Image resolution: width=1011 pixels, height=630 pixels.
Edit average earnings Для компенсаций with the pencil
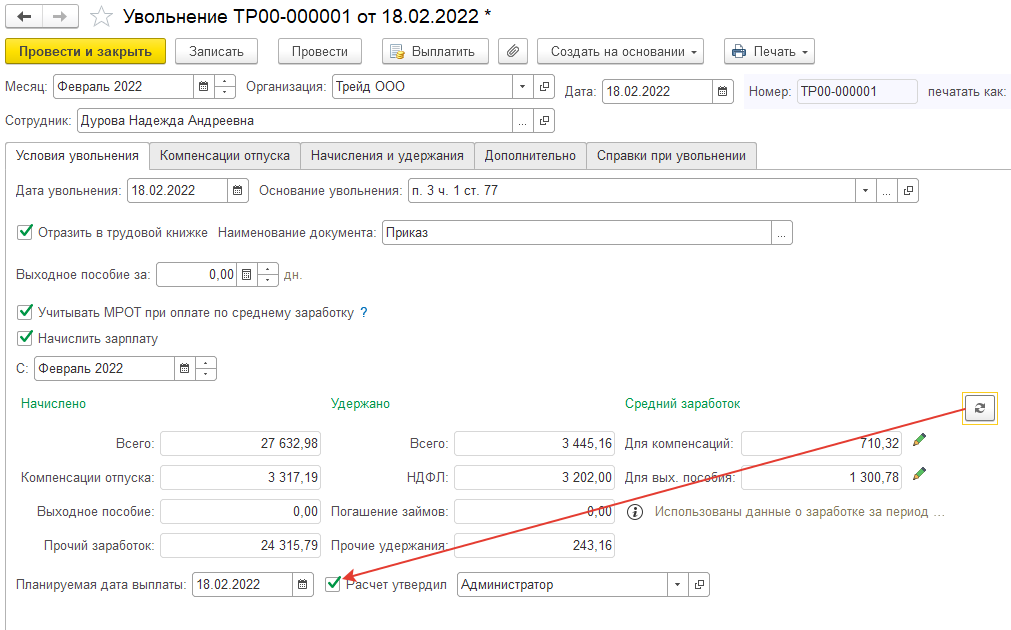tap(919, 440)
